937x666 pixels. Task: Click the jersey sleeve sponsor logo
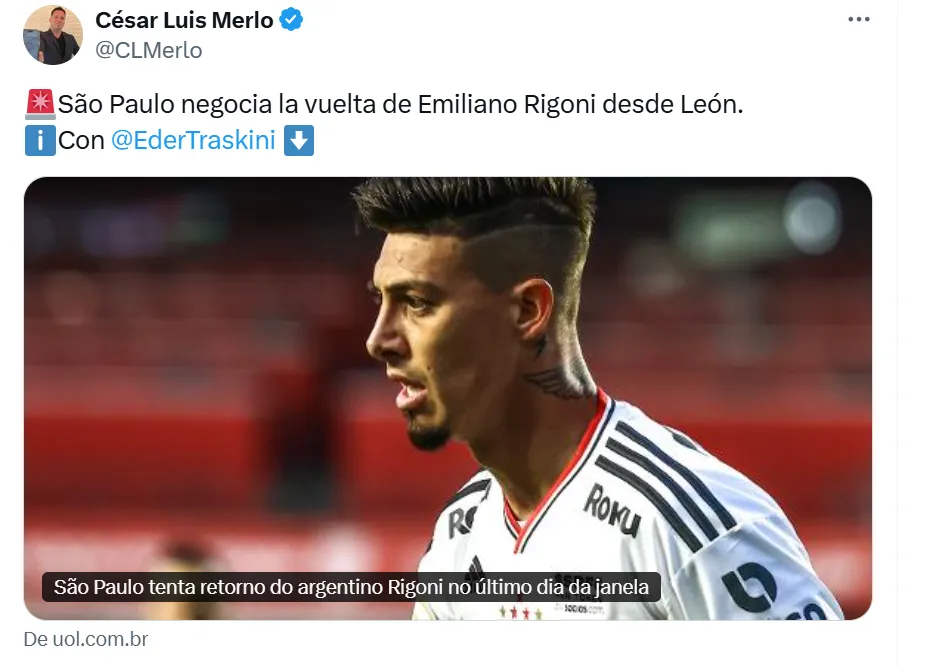point(750,587)
